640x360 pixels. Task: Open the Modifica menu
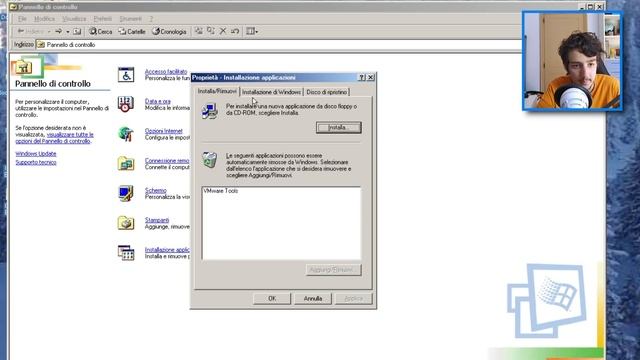point(44,19)
